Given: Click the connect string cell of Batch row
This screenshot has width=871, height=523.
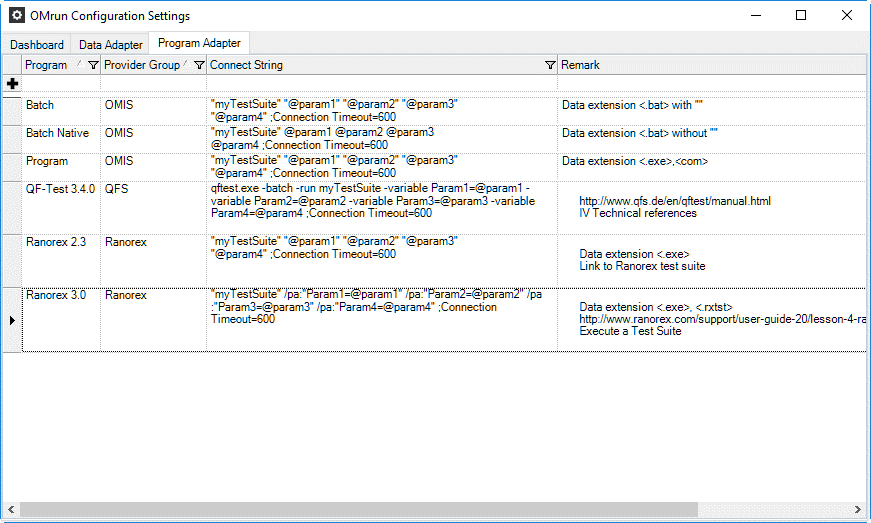Looking at the screenshot, I should click(382, 111).
